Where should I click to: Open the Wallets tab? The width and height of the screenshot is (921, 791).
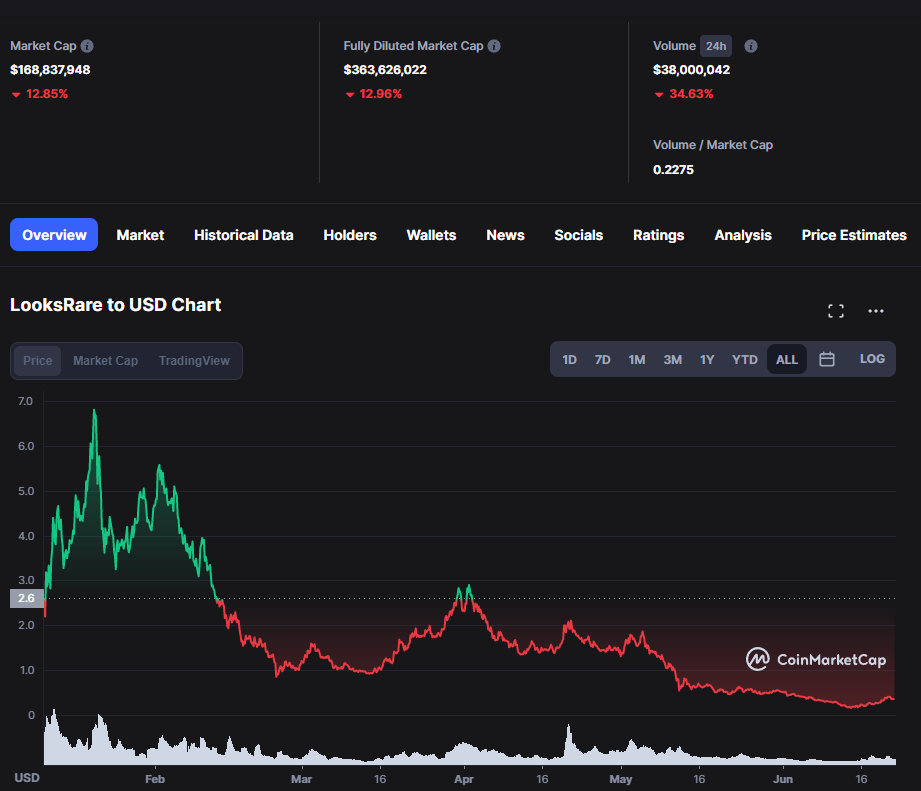tap(431, 235)
